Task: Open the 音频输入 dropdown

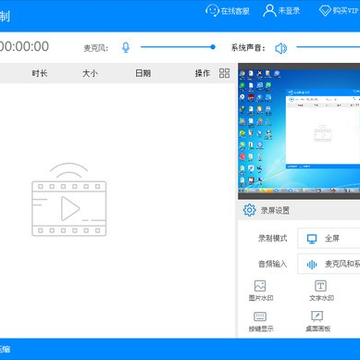Action: (x=329, y=264)
